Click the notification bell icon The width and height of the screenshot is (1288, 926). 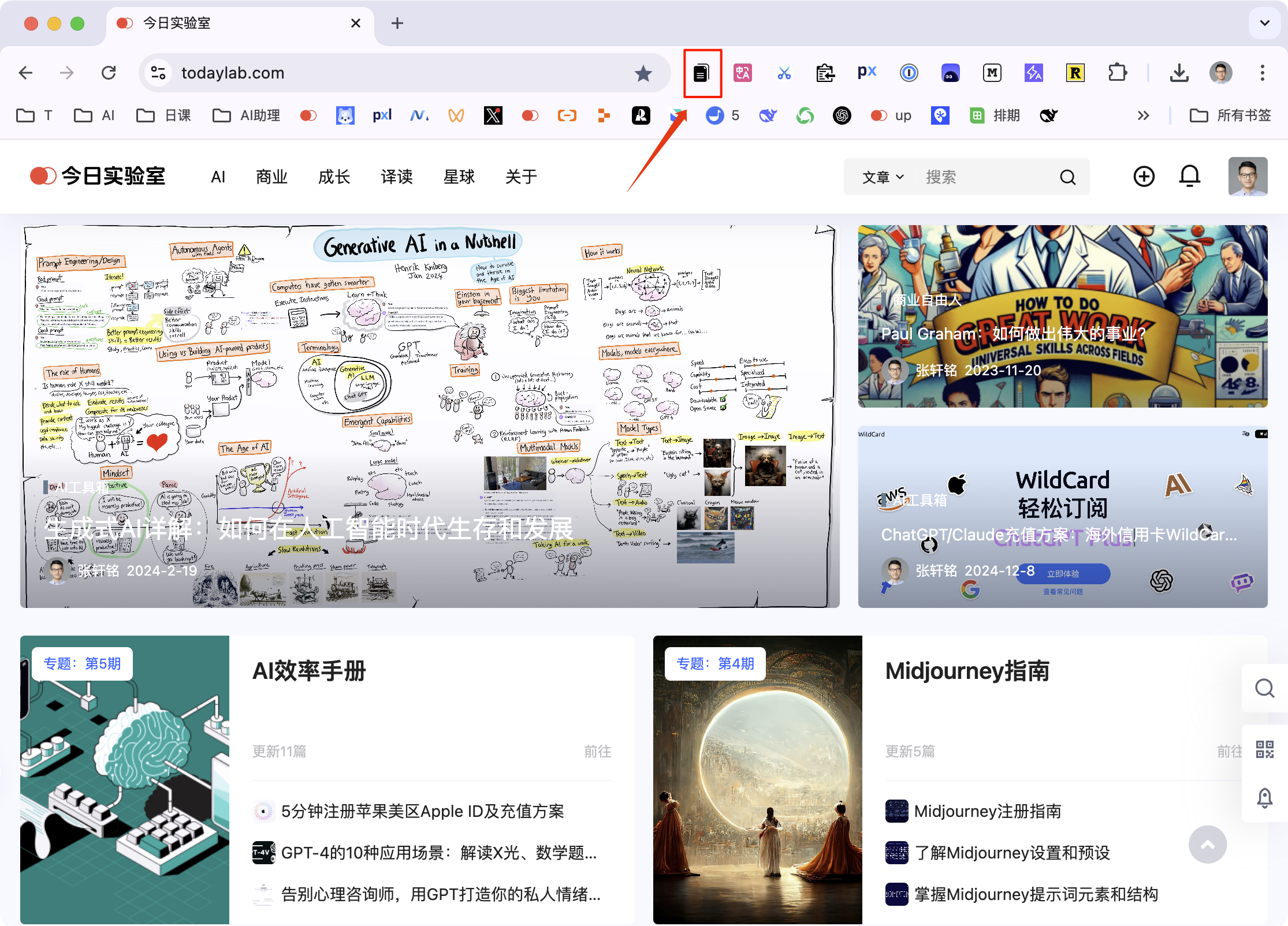pyautogui.click(x=1190, y=177)
